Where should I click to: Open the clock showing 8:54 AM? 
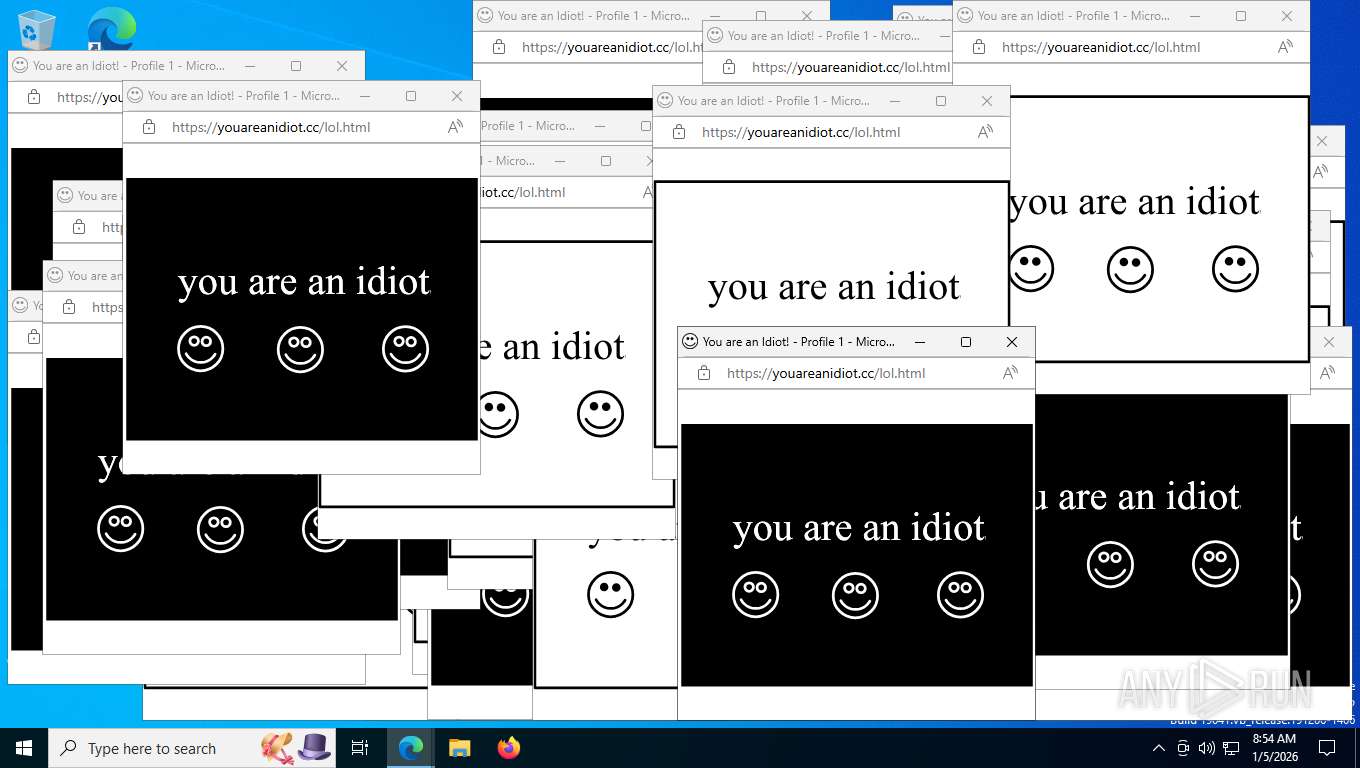pos(1275,748)
